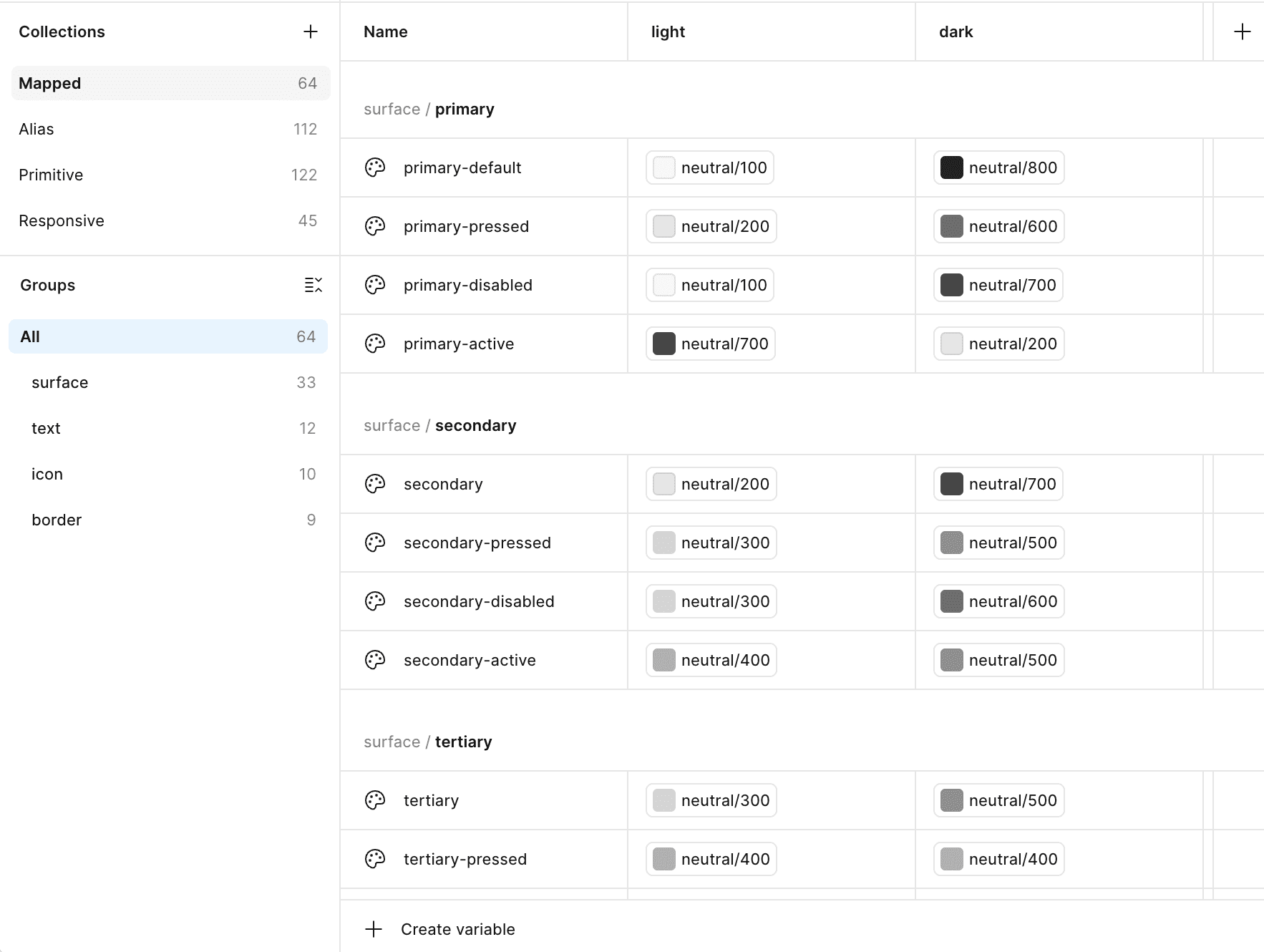This screenshot has width=1264, height=952.
Task: Open tertiary dark value neutral/500
Action: click(x=999, y=800)
